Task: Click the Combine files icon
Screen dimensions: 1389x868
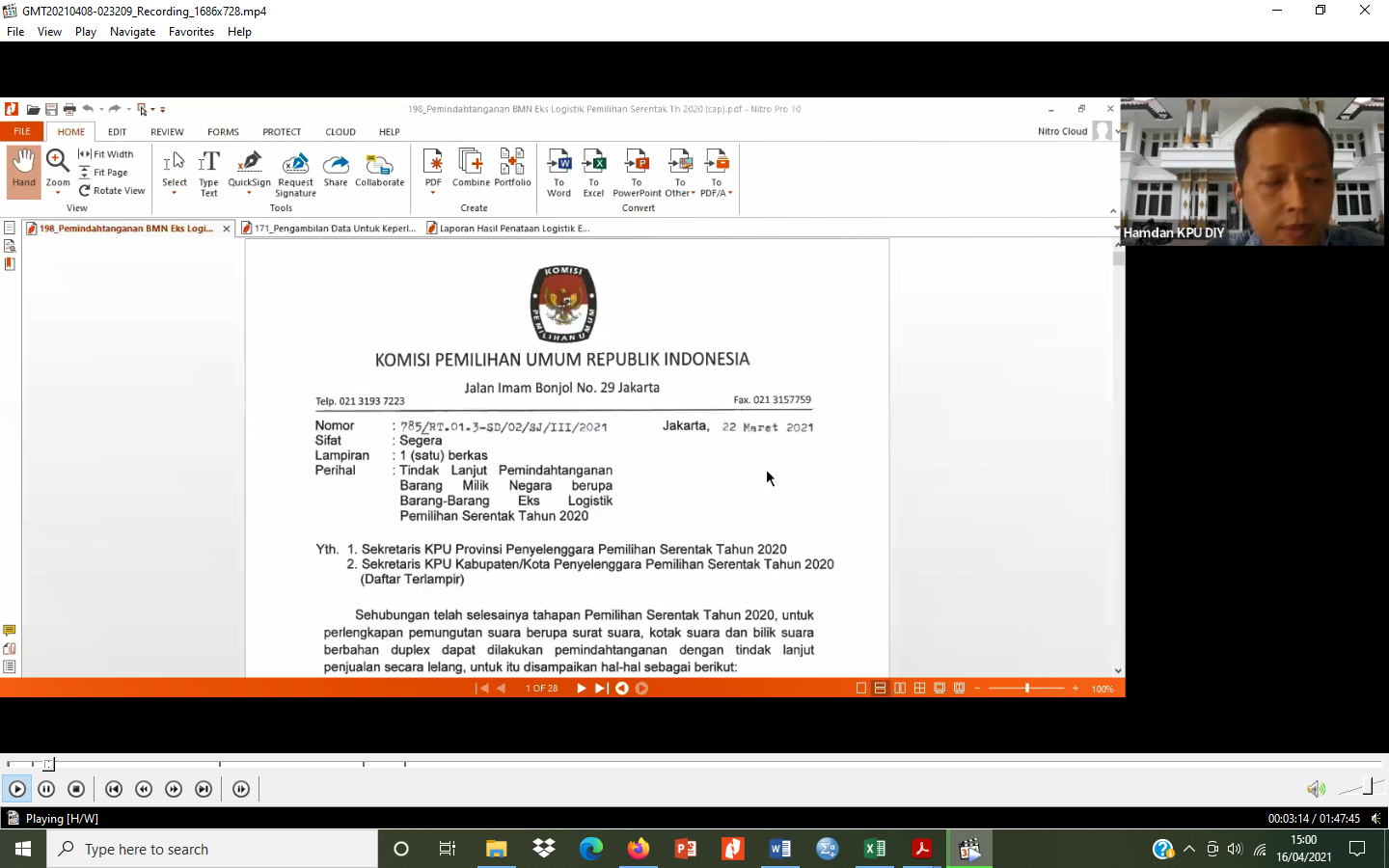Action: click(471, 164)
